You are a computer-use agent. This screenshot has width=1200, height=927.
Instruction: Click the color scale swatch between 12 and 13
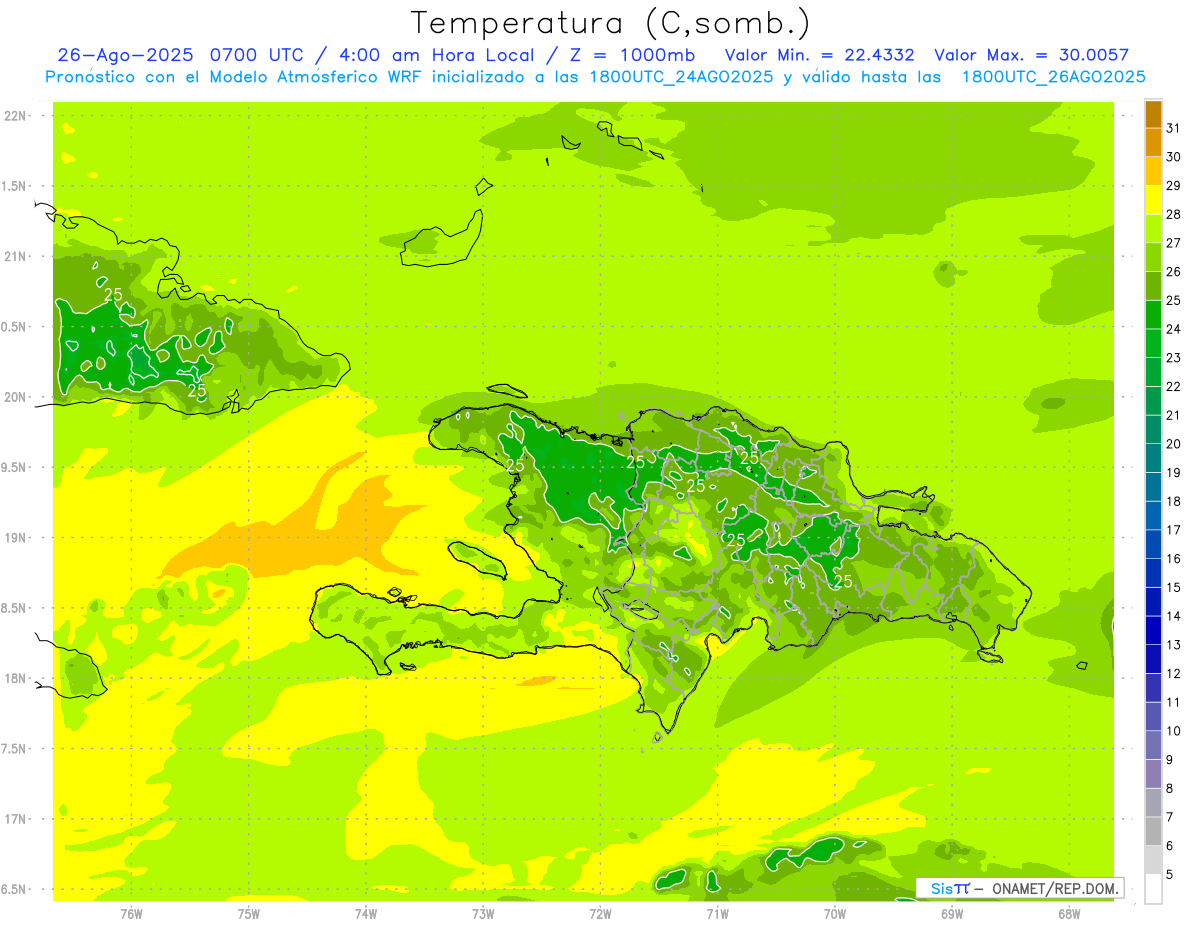point(1153,659)
